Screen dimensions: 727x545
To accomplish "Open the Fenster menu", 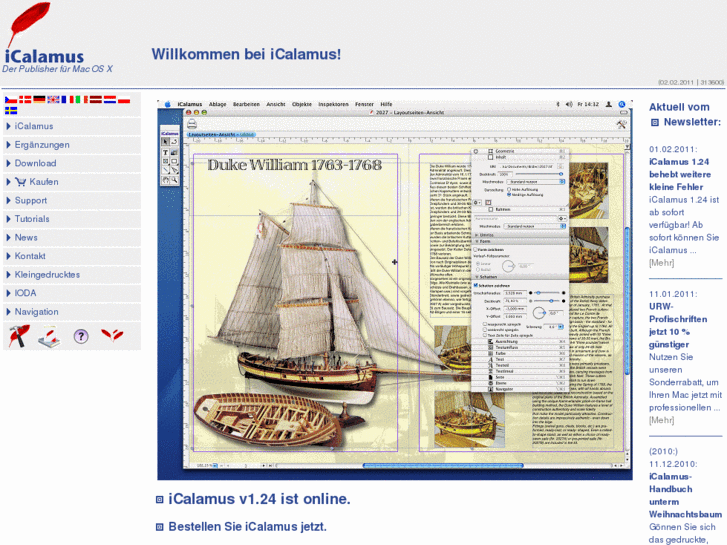I will 364,104.
